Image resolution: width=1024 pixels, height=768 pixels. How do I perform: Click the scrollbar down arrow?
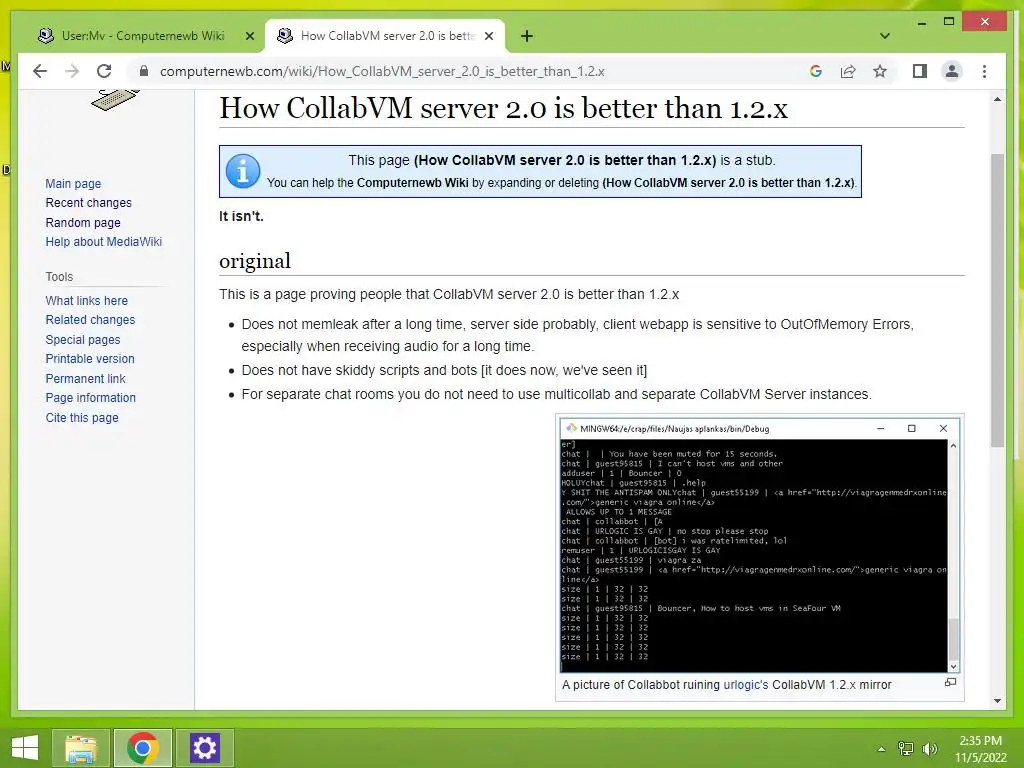(997, 701)
